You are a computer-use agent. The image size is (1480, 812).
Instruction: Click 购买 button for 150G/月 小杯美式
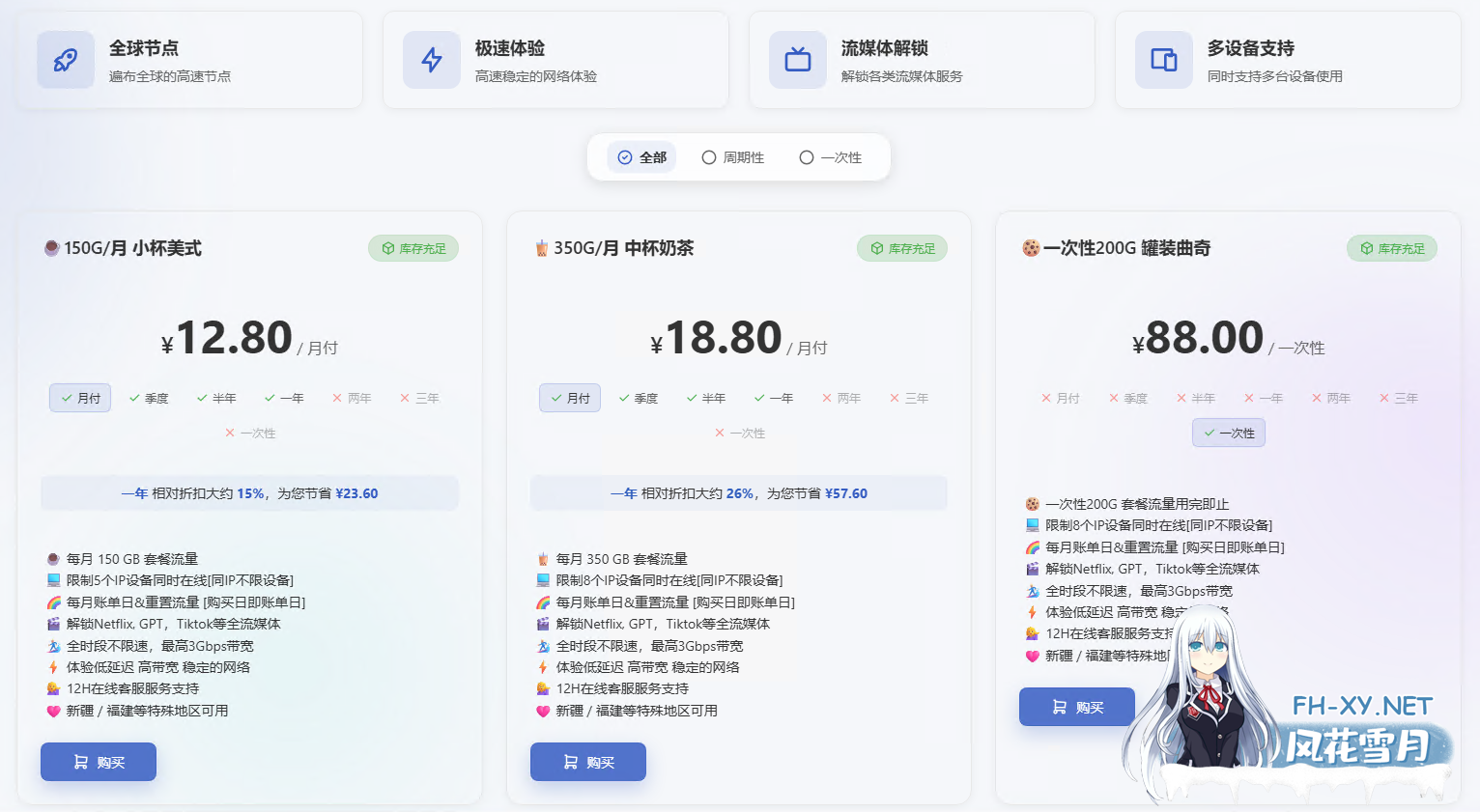pos(99,762)
